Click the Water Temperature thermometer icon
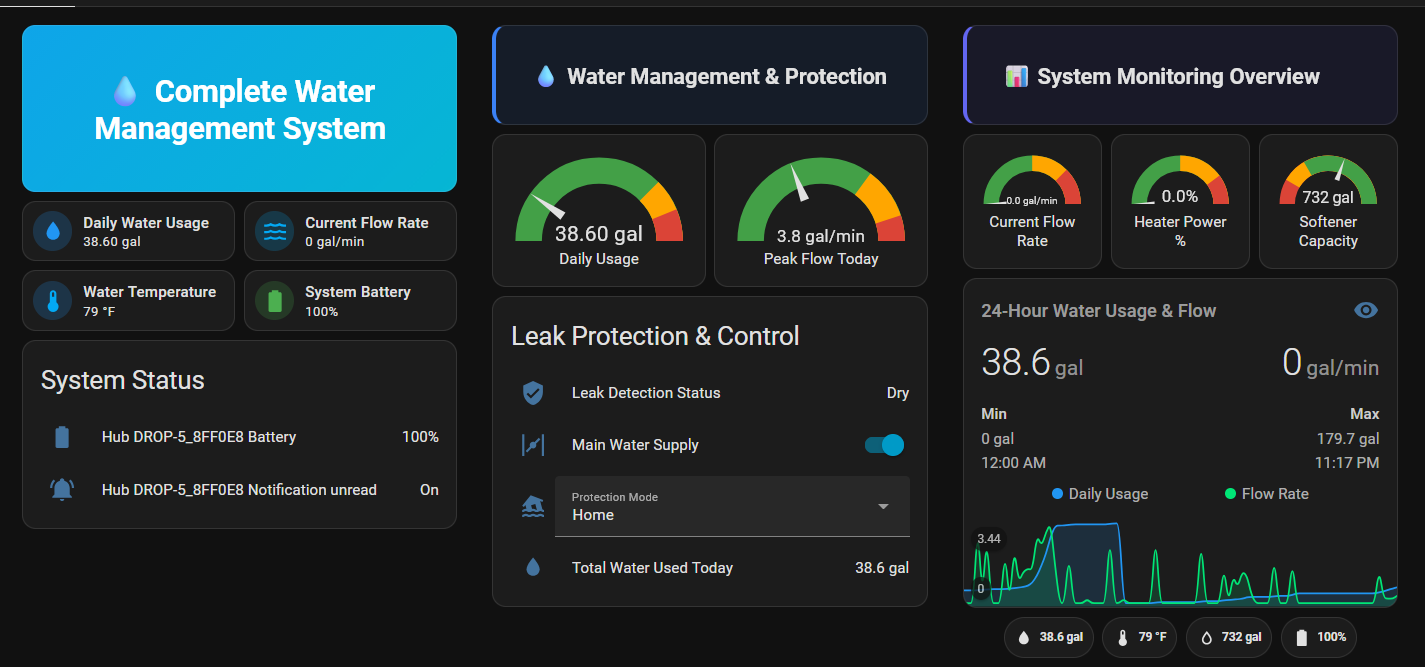 tap(53, 300)
